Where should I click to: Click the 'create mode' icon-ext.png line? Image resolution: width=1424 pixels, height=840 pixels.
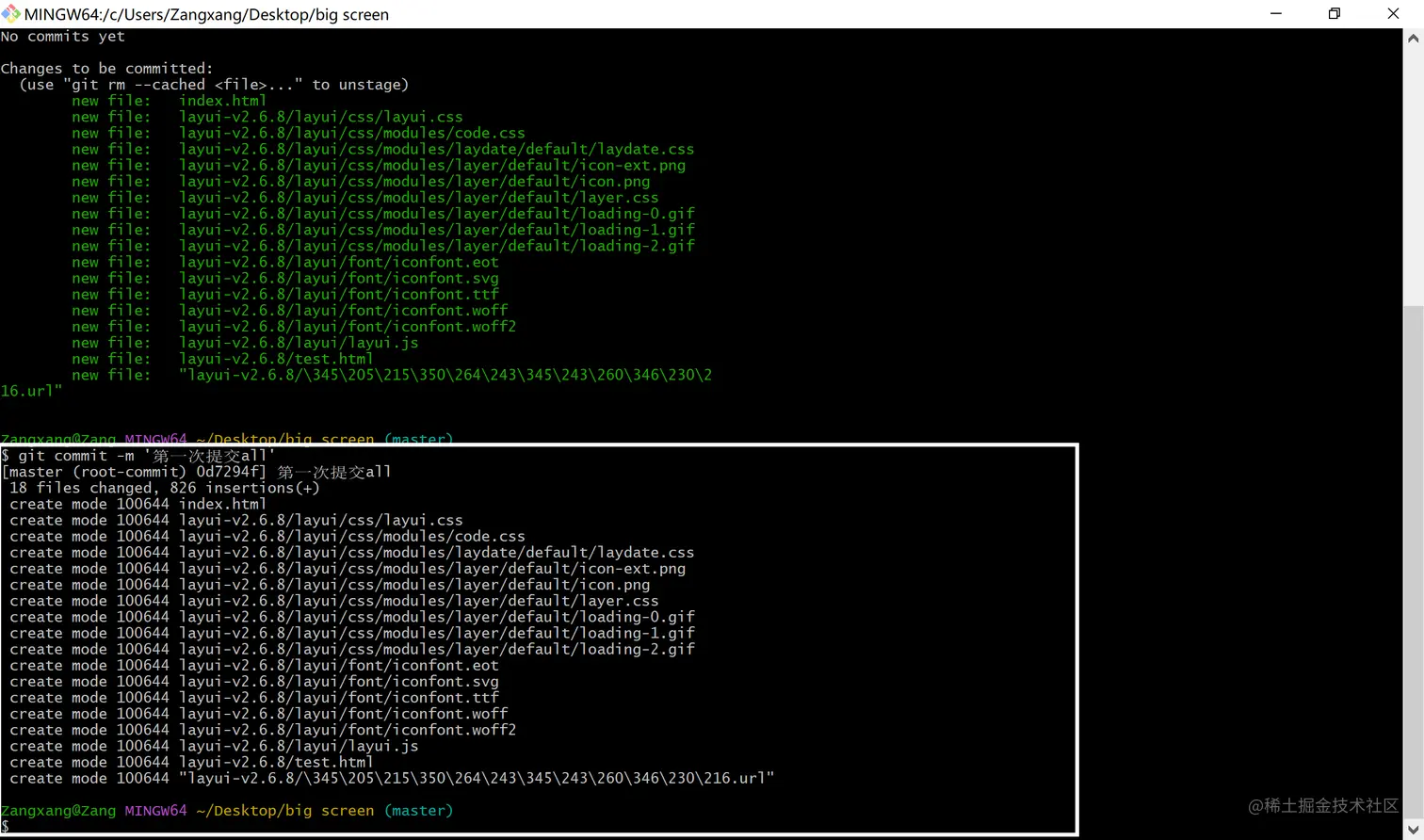348,569
